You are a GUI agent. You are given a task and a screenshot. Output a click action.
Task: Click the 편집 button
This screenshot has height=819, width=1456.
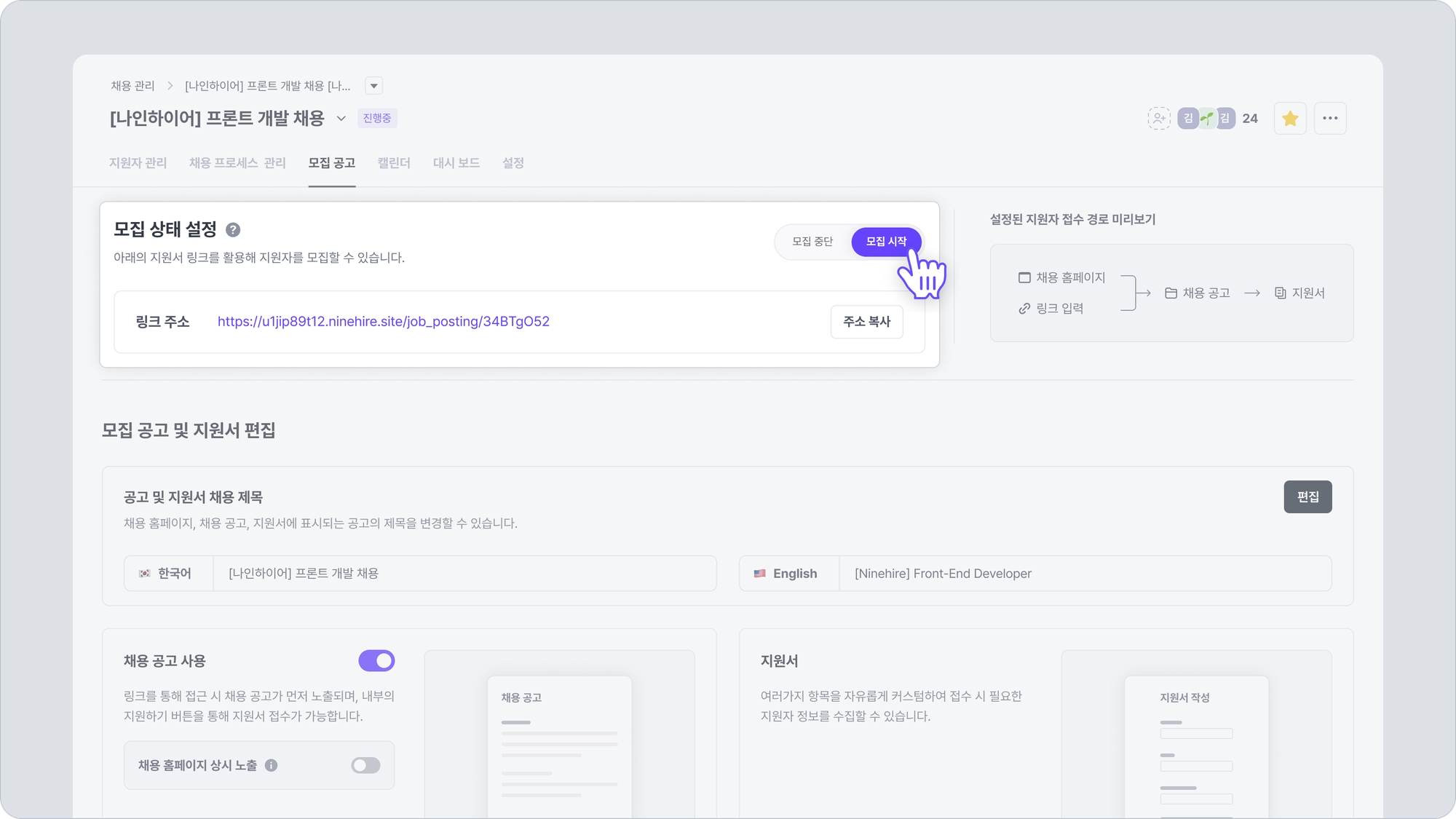pos(1307,496)
